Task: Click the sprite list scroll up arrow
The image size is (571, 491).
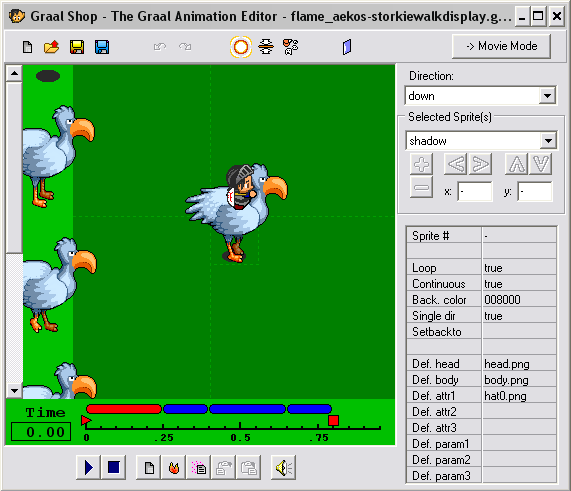Action: (14, 74)
